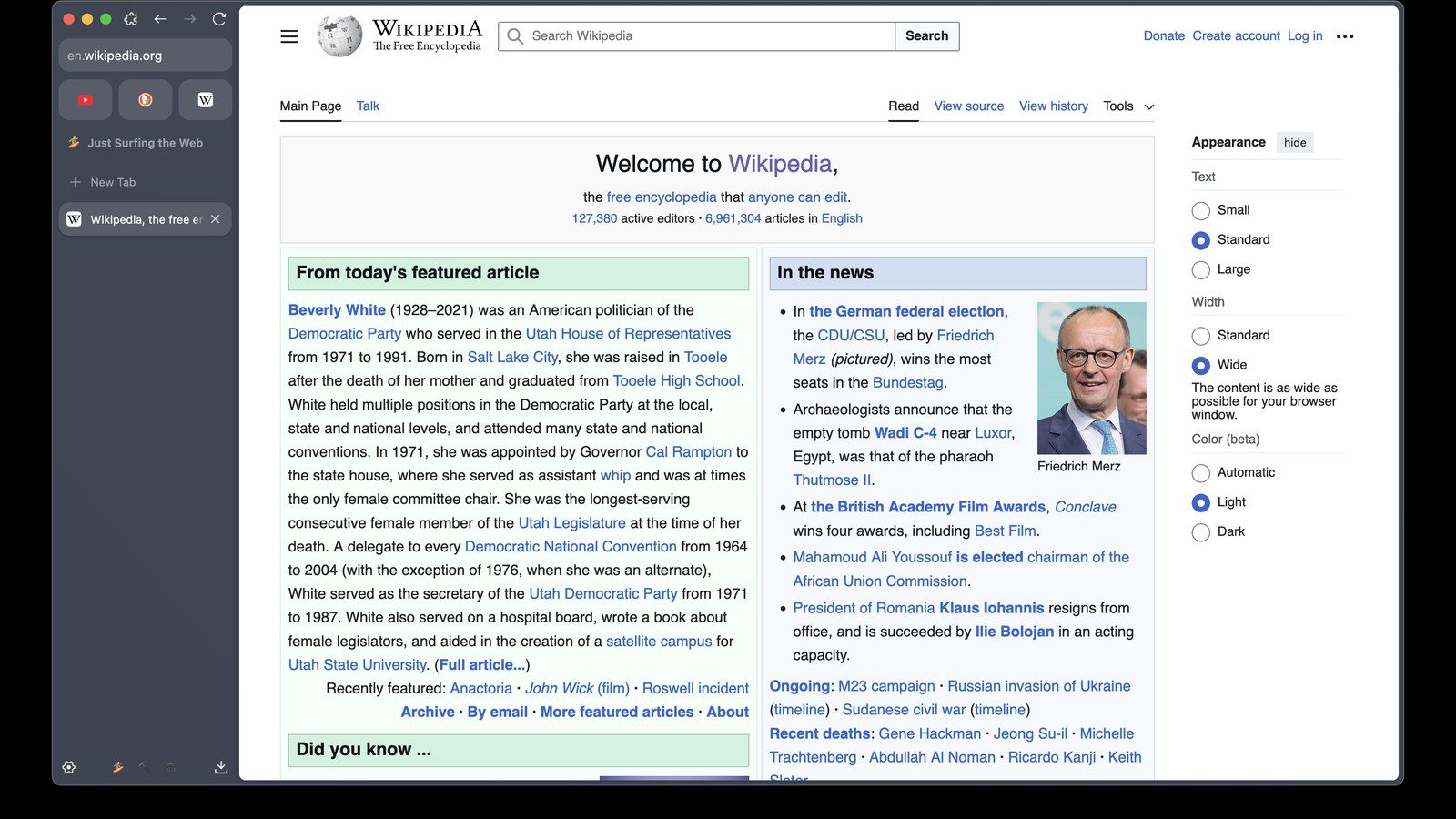Screen dimensions: 1456x819
Task: Open the three-dots personal tools menu
Action: pyautogui.click(x=1345, y=36)
